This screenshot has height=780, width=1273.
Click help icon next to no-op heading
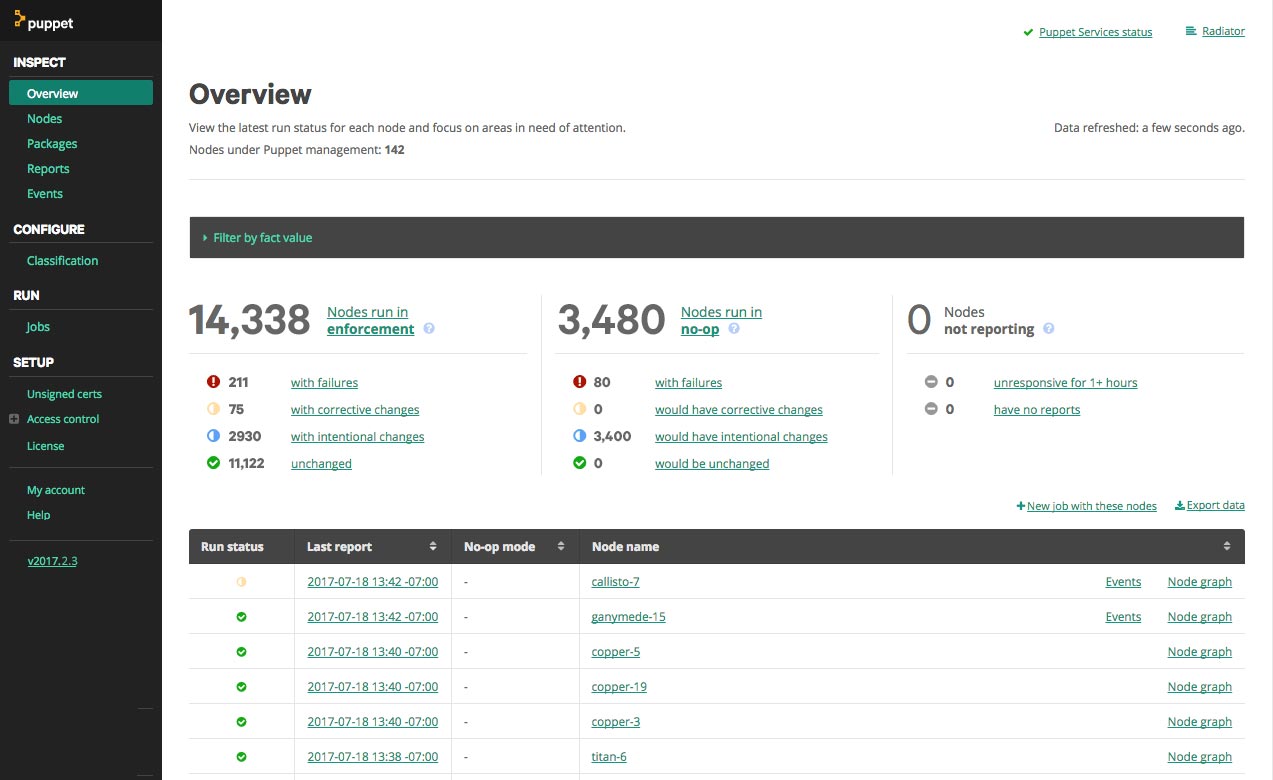coord(734,329)
